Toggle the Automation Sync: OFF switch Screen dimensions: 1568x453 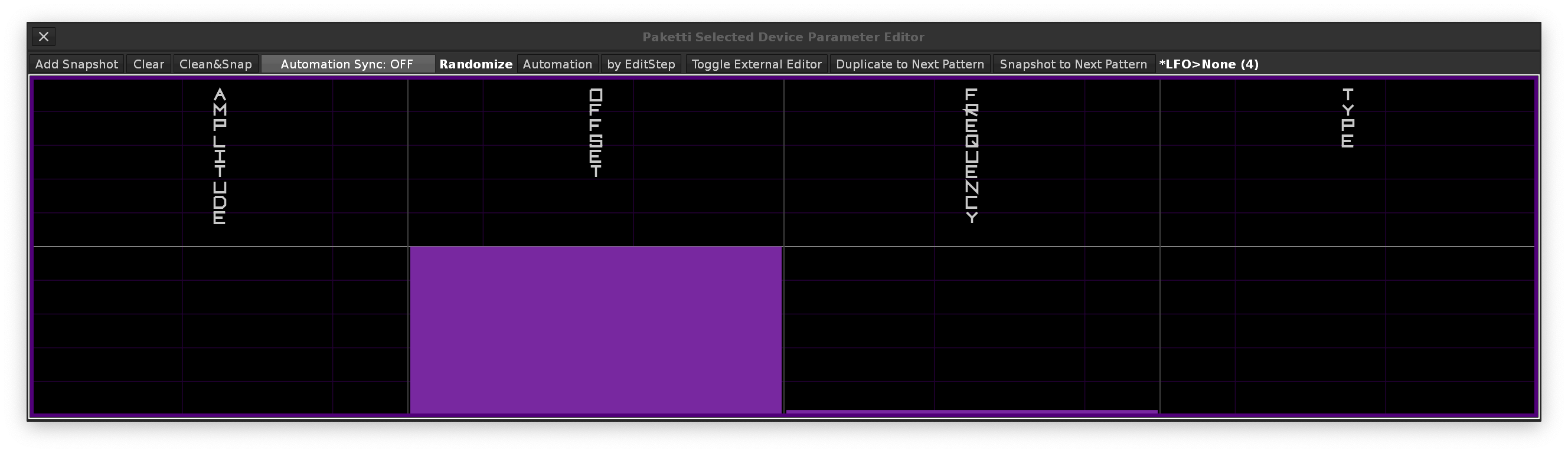coord(347,64)
